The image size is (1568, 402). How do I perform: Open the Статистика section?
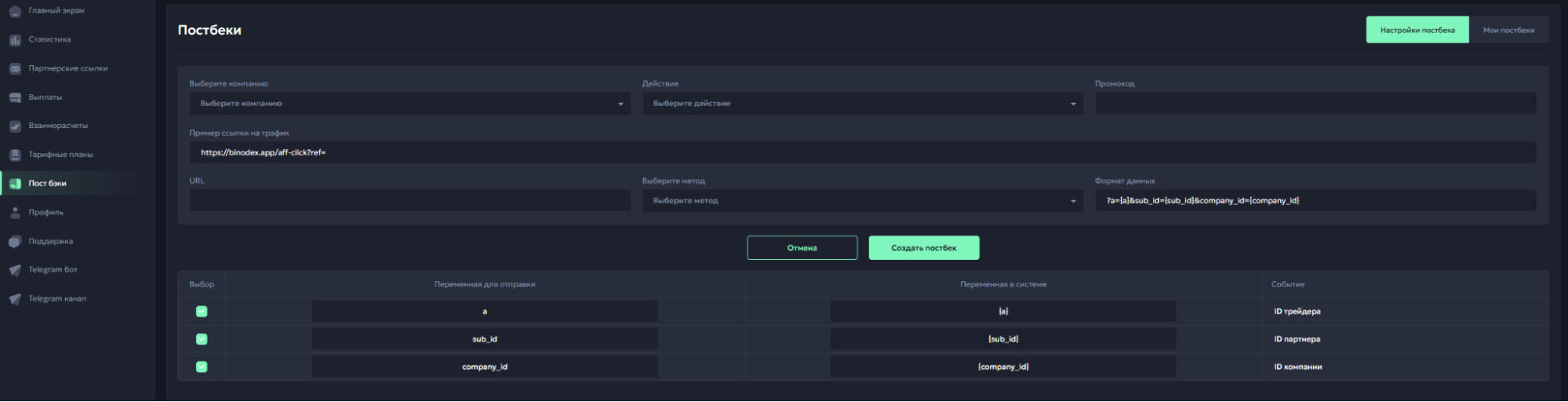[49, 40]
